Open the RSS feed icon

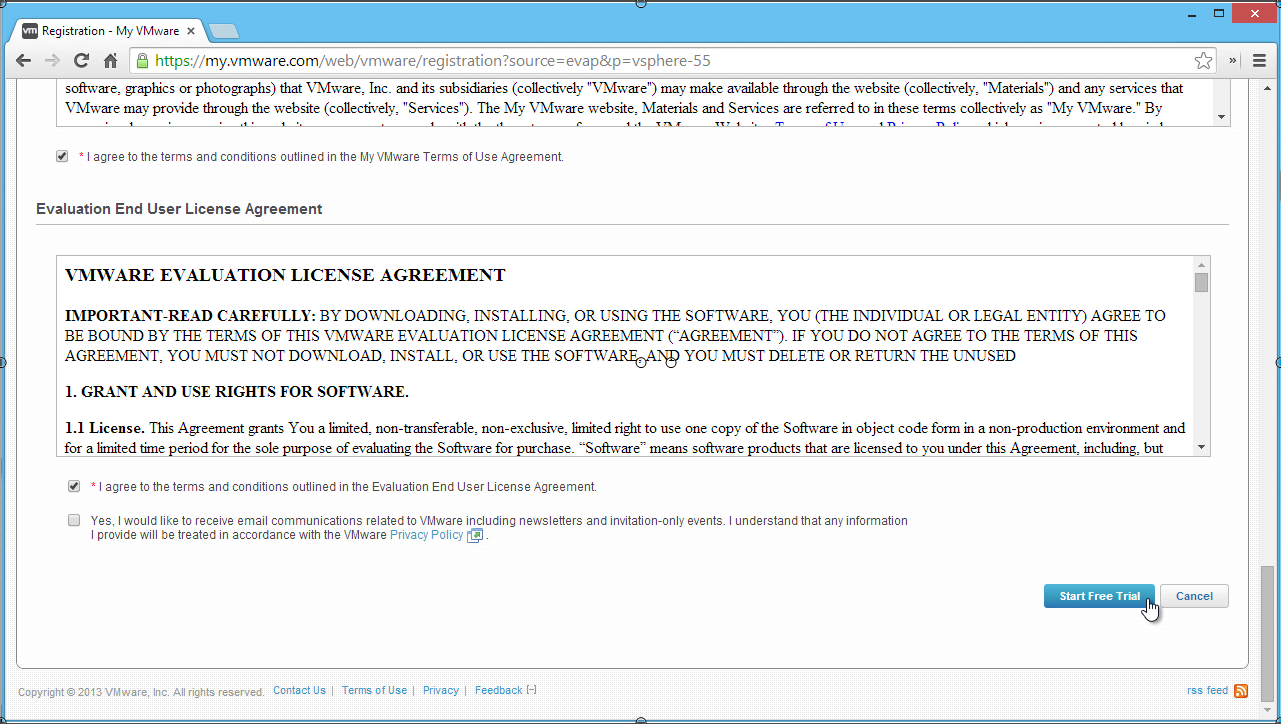1241,691
